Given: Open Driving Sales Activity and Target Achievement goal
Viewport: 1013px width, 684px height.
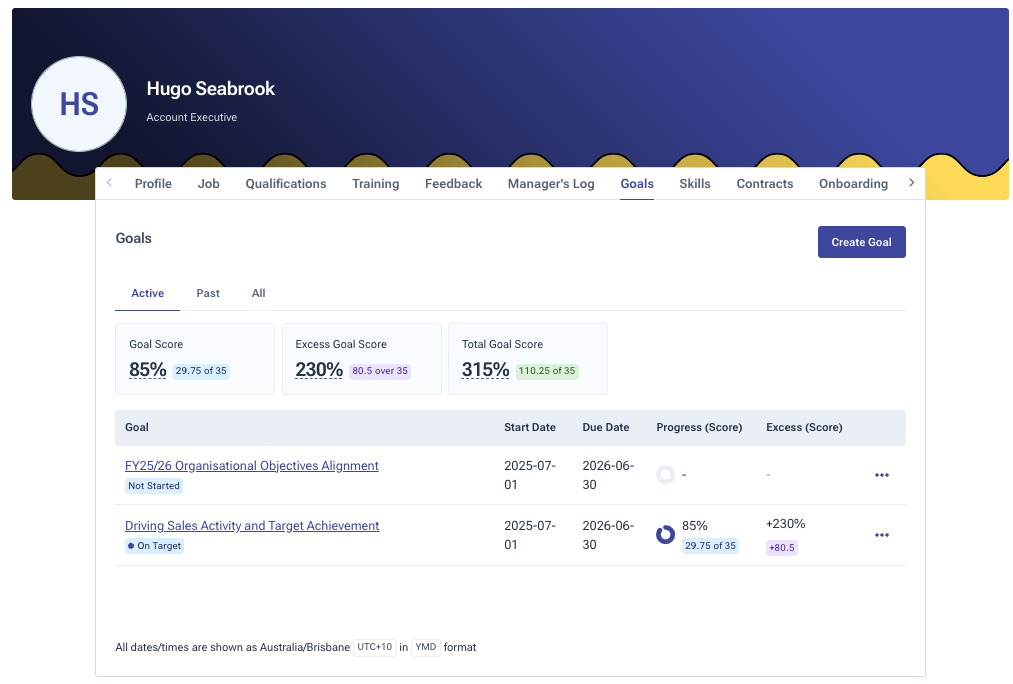Looking at the screenshot, I should pyautogui.click(x=252, y=526).
